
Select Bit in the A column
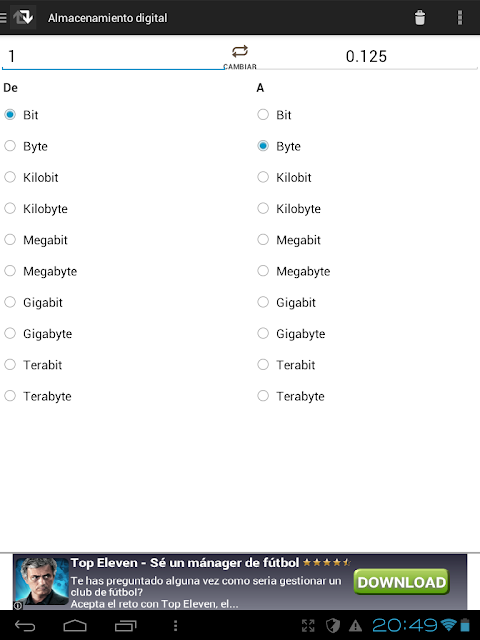pyautogui.click(x=274, y=115)
